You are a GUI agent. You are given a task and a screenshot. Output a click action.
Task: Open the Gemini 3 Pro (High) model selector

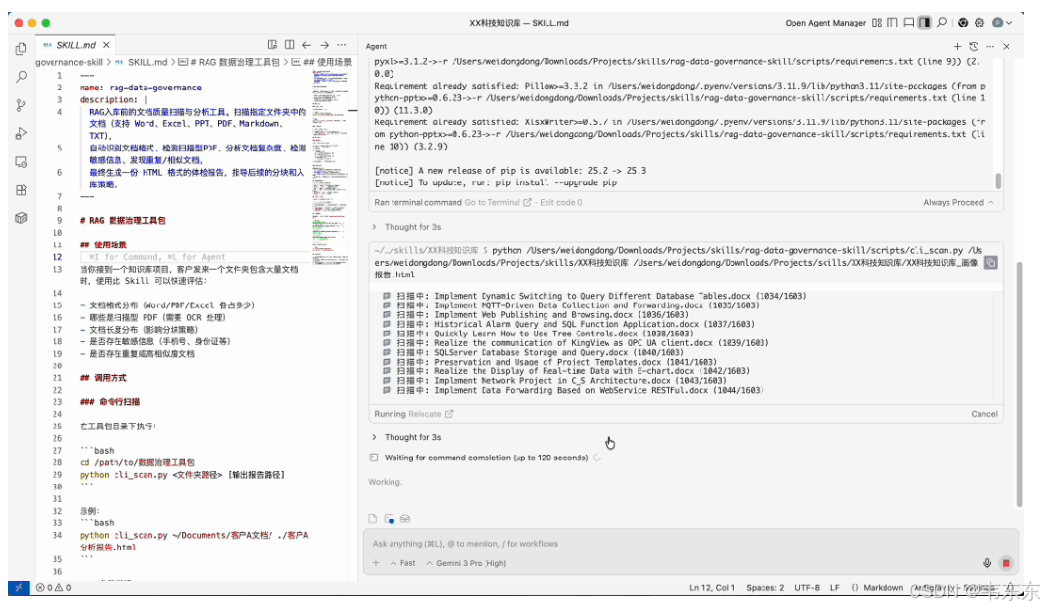[x=467, y=563]
